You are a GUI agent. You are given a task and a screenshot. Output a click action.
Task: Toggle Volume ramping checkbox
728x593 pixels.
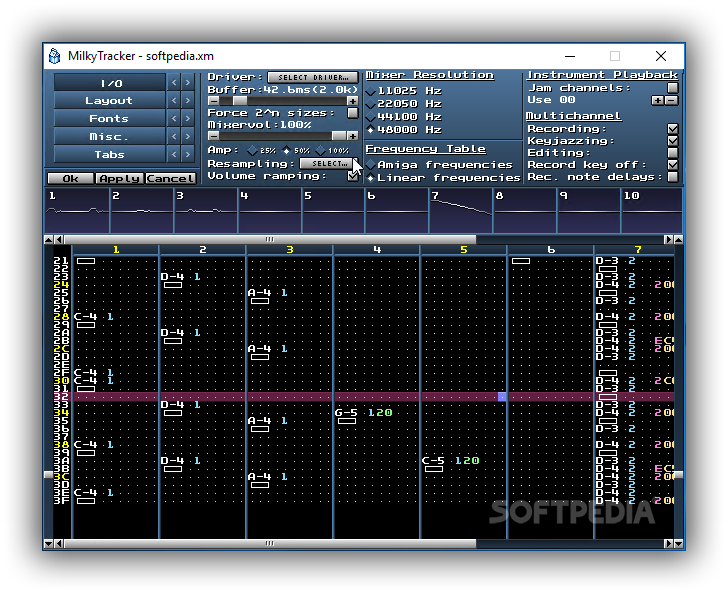(353, 176)
